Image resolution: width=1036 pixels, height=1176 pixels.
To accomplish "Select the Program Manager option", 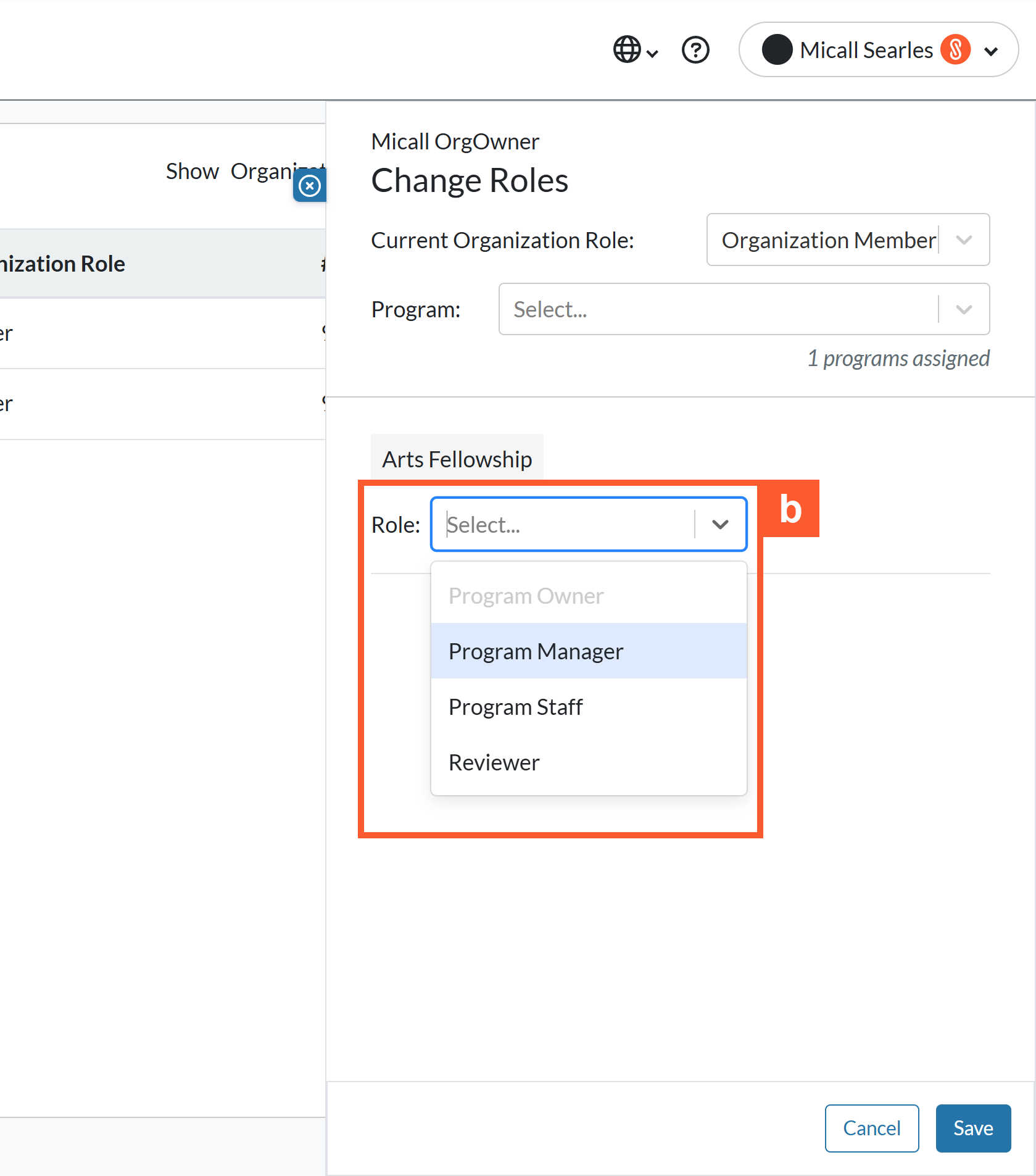I will pyautogui.click(x=589, y=651).
